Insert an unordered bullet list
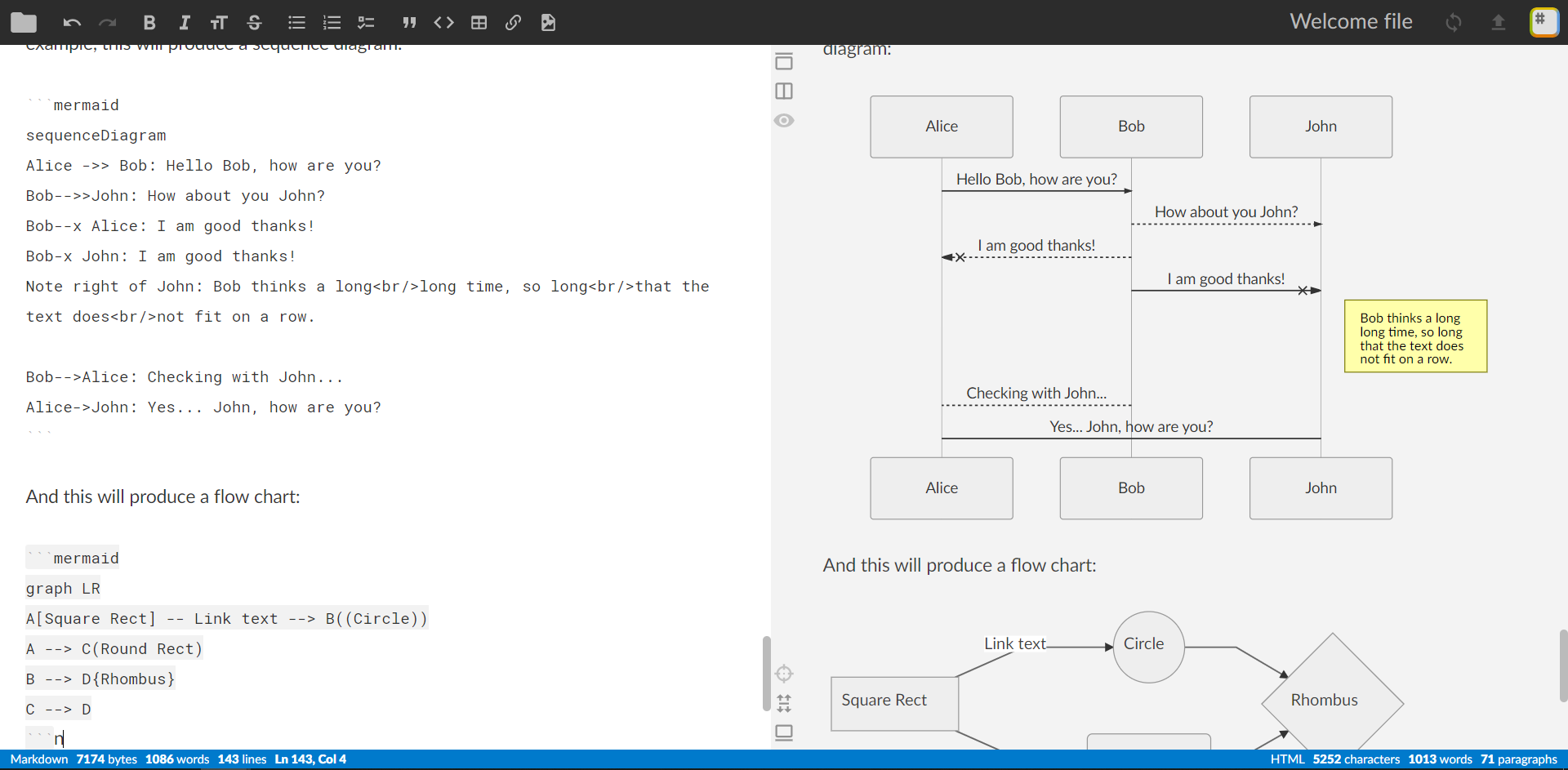The image size is (1568, 770). point(297,22)
